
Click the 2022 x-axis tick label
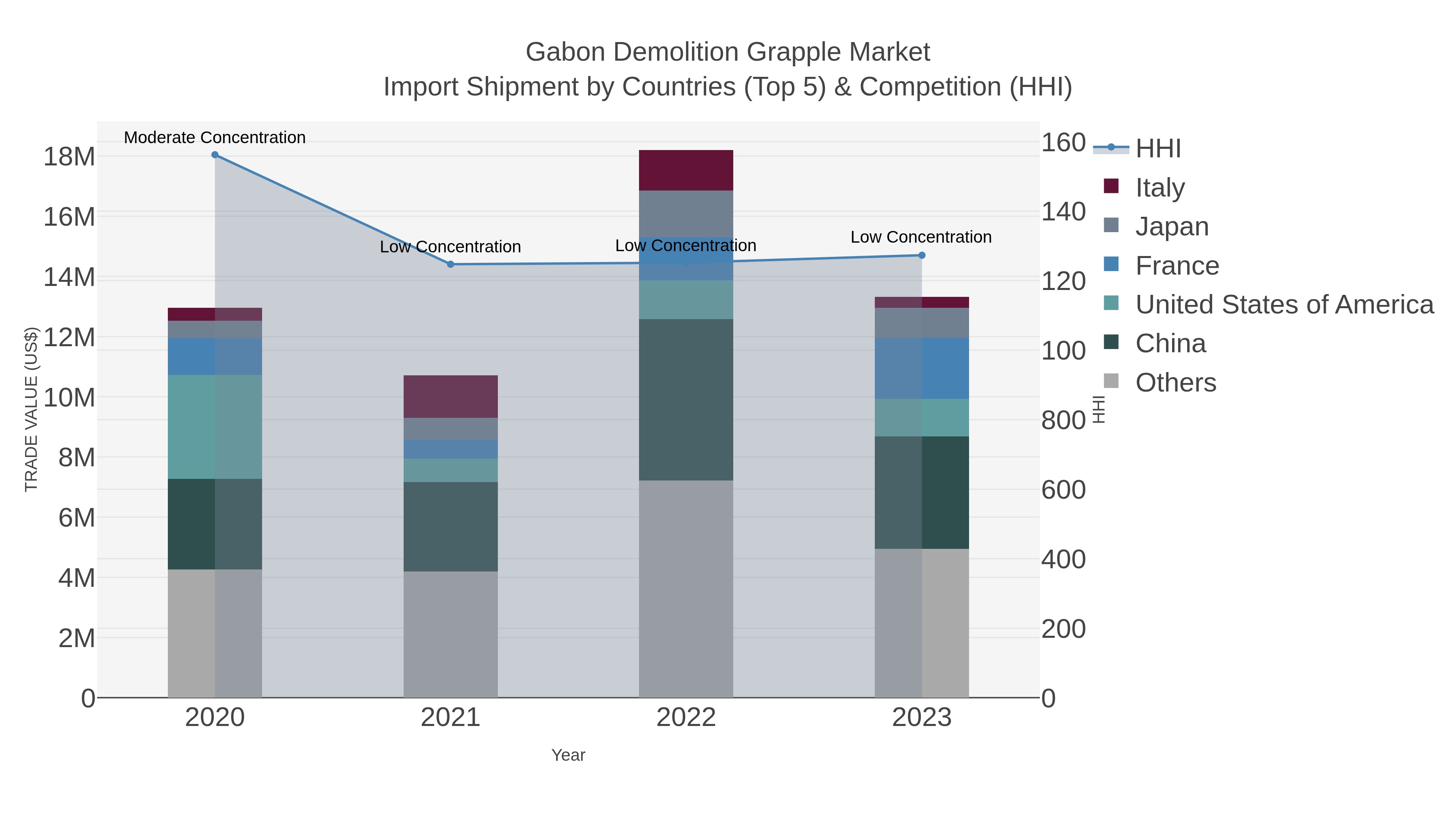tap(686, 718)
